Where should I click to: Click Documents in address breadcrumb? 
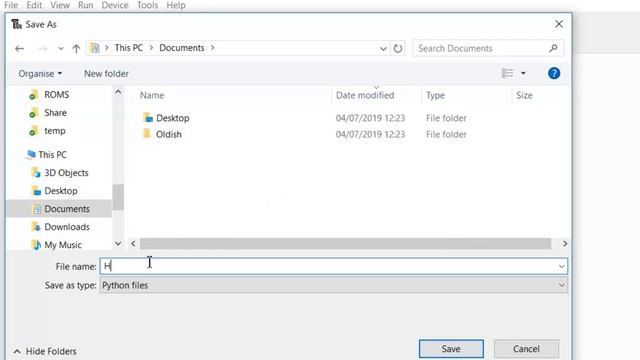(x=182, y=48)
